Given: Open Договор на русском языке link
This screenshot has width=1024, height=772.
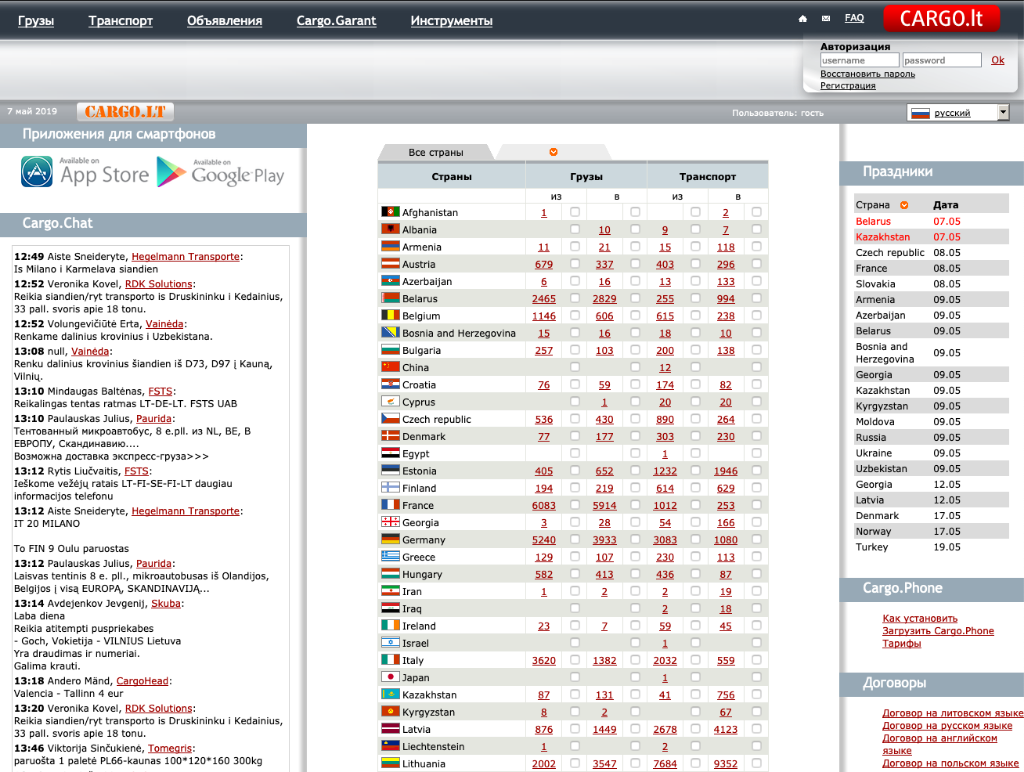Looking at the screenshot, I should click(947, 726).
